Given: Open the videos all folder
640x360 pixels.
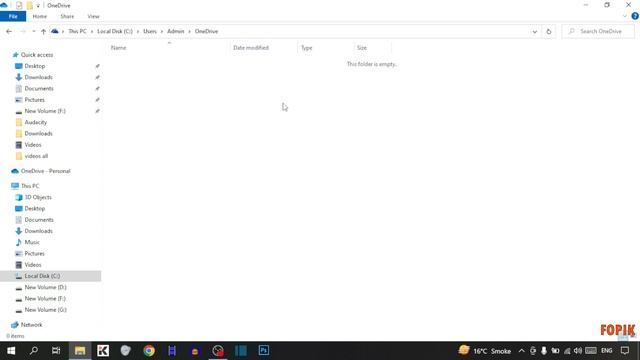Looking at the screenshot, I should pyautogui.click(x=36, y=156).
